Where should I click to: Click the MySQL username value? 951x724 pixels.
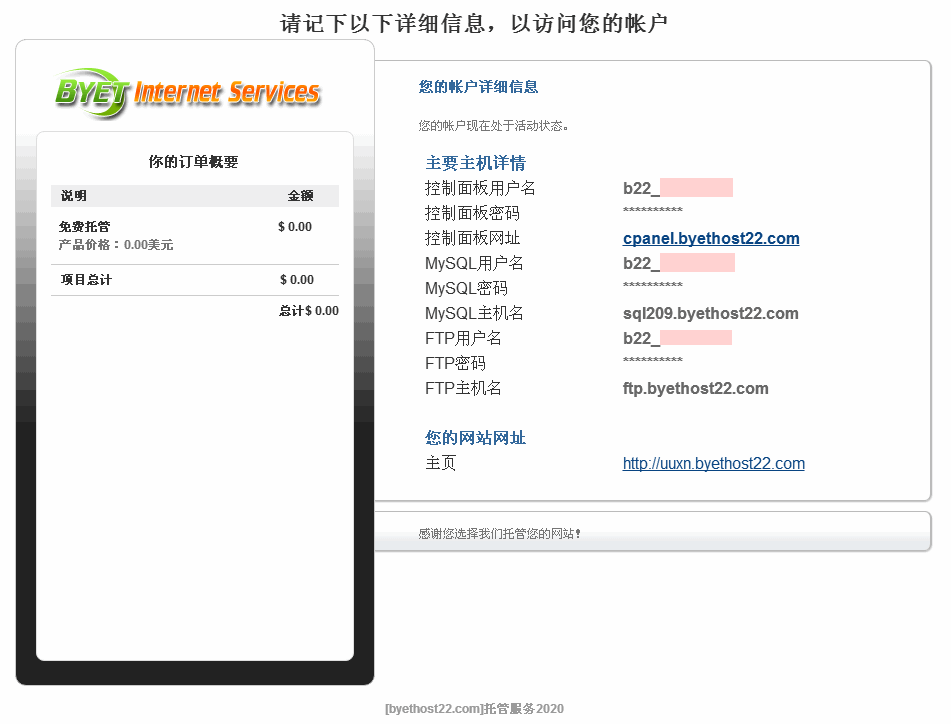point(679,263)
